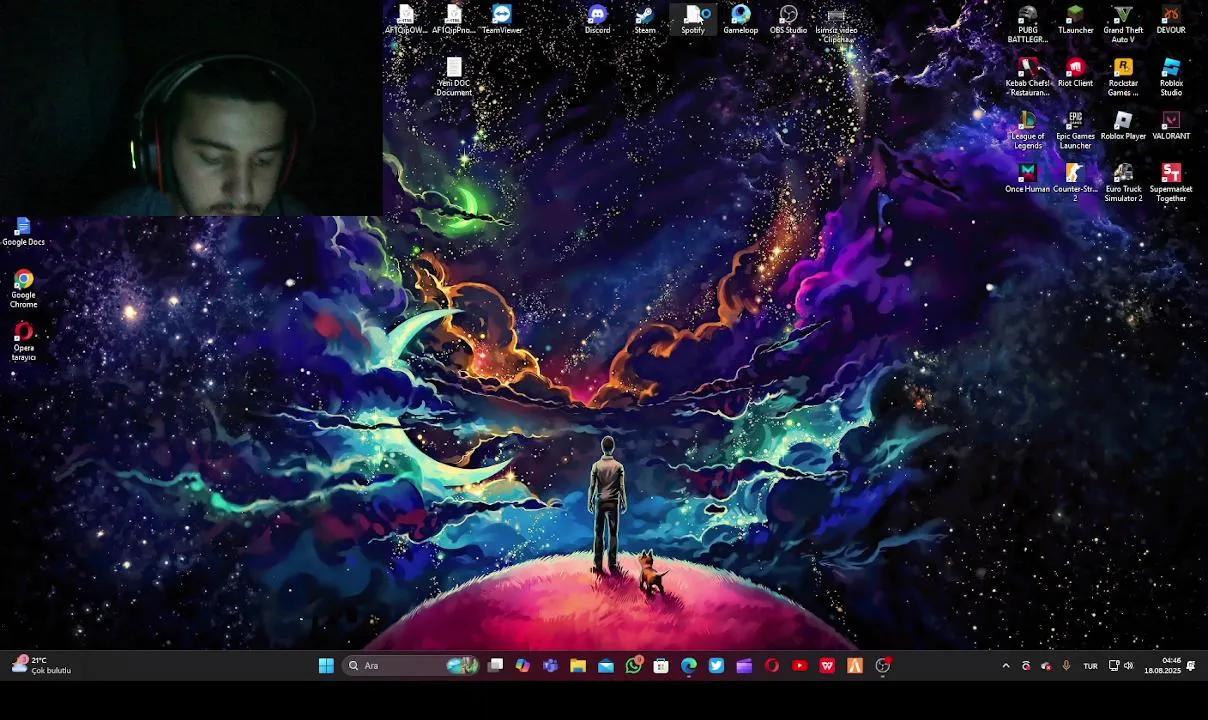Open WhatsApp from the taskbar

633,665
